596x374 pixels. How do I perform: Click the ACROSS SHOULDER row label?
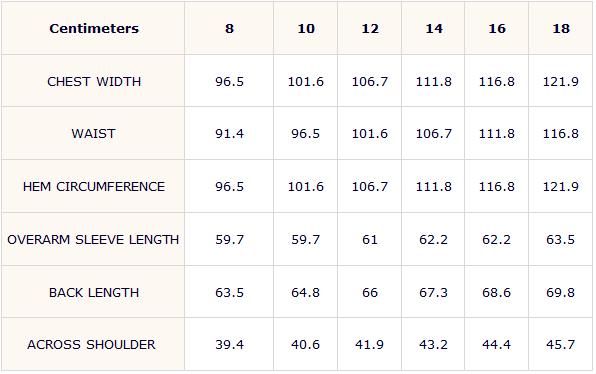[91, 344]
